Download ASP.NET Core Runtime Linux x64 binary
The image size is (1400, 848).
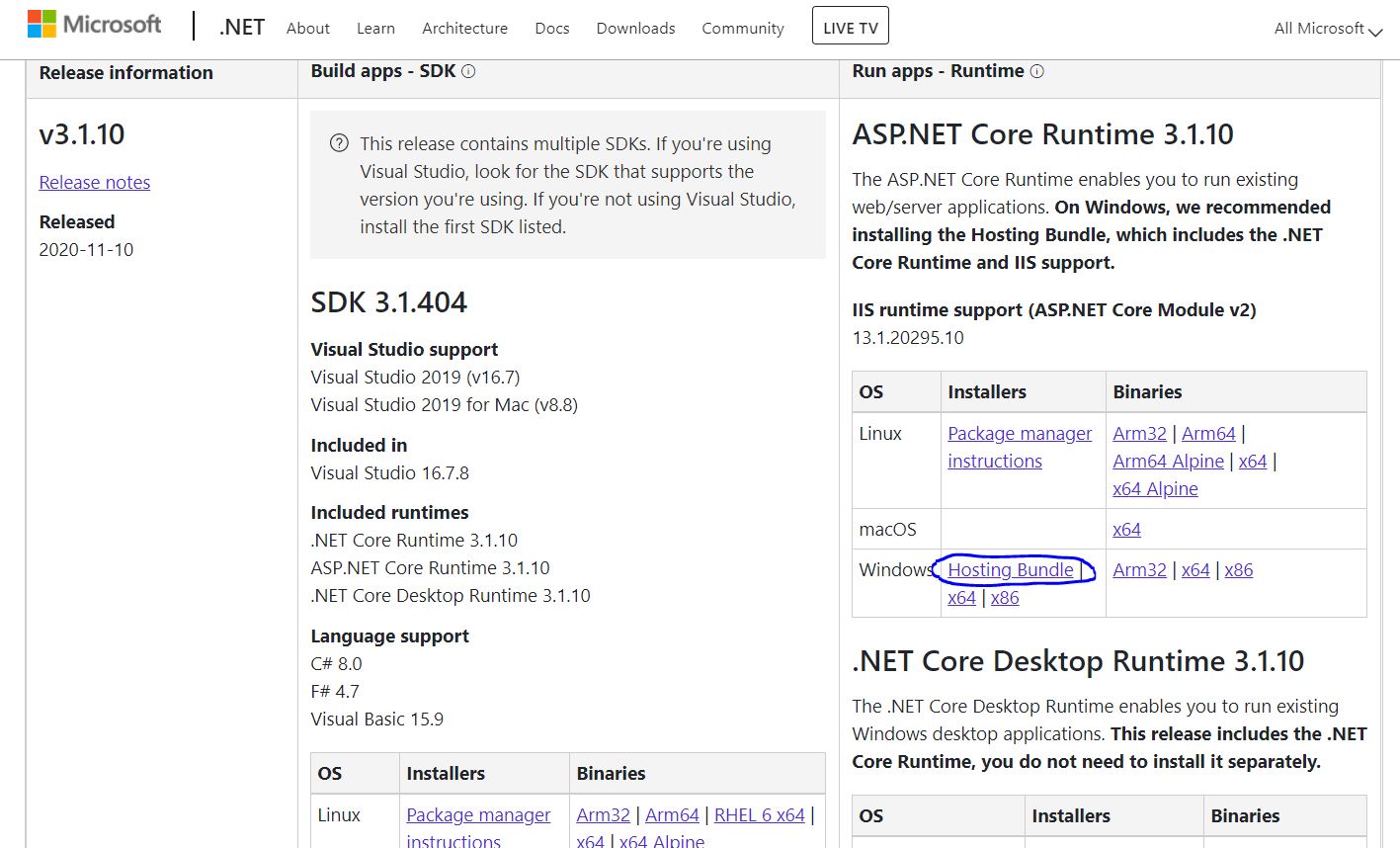click(x=1253, y=462)
